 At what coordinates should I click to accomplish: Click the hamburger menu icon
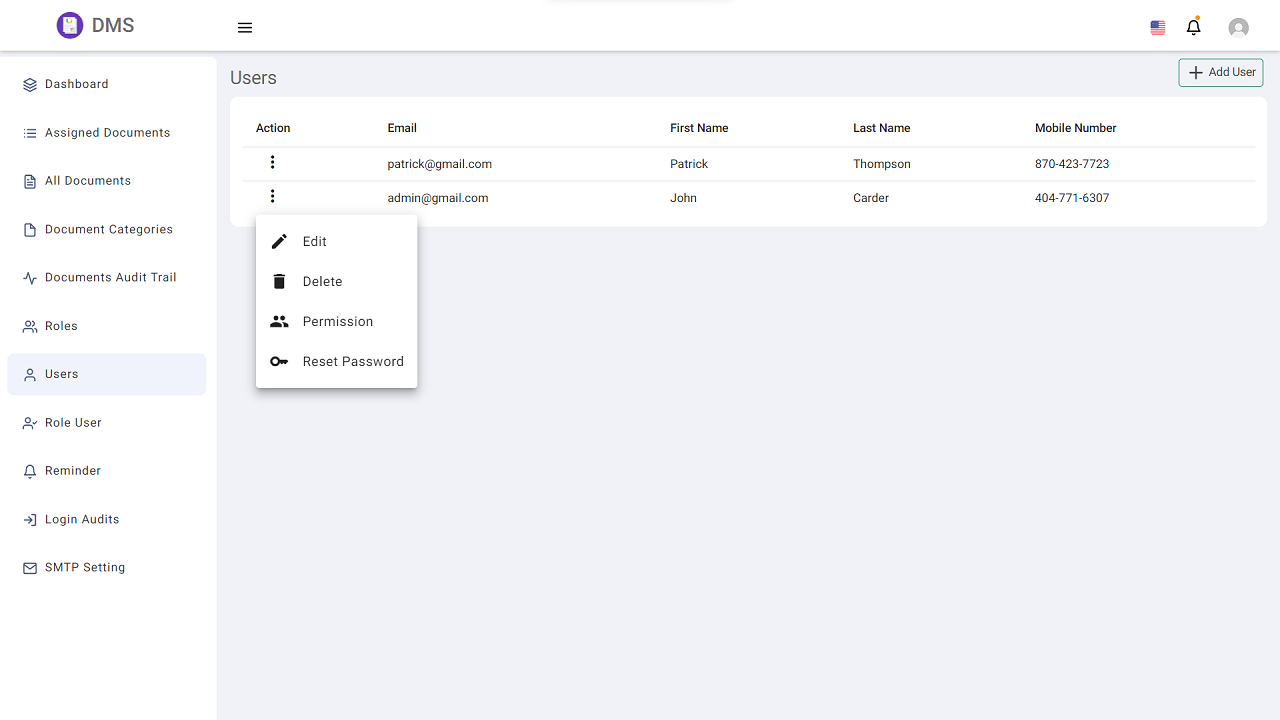(245, 28)
